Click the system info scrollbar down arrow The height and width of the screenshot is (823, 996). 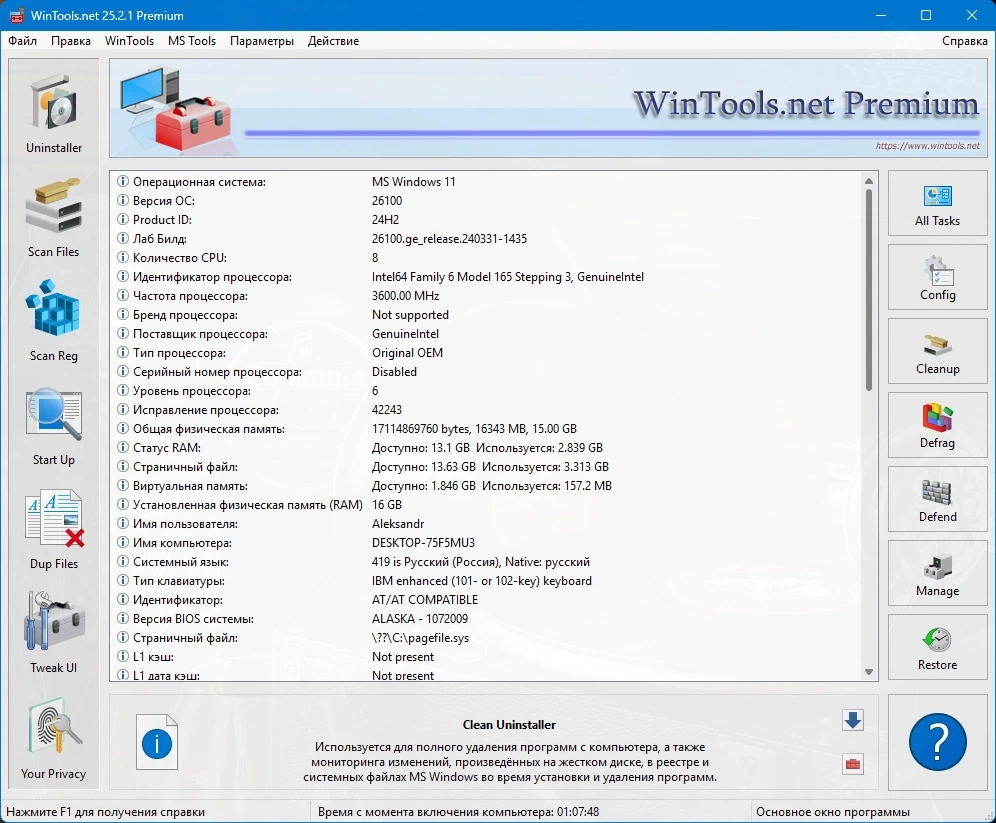tap(868, 672)
